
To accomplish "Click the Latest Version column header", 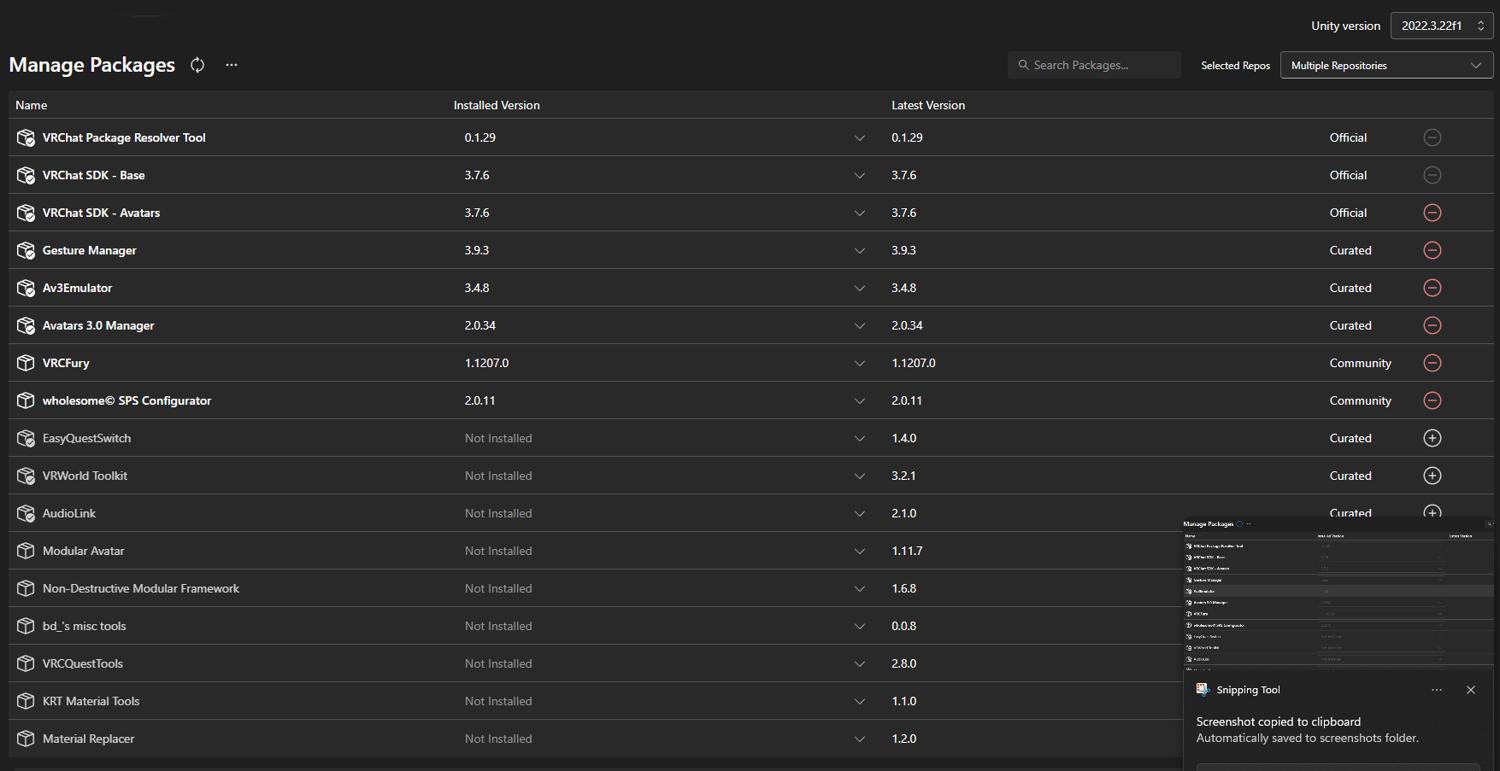I will click(x=928, y=105).
